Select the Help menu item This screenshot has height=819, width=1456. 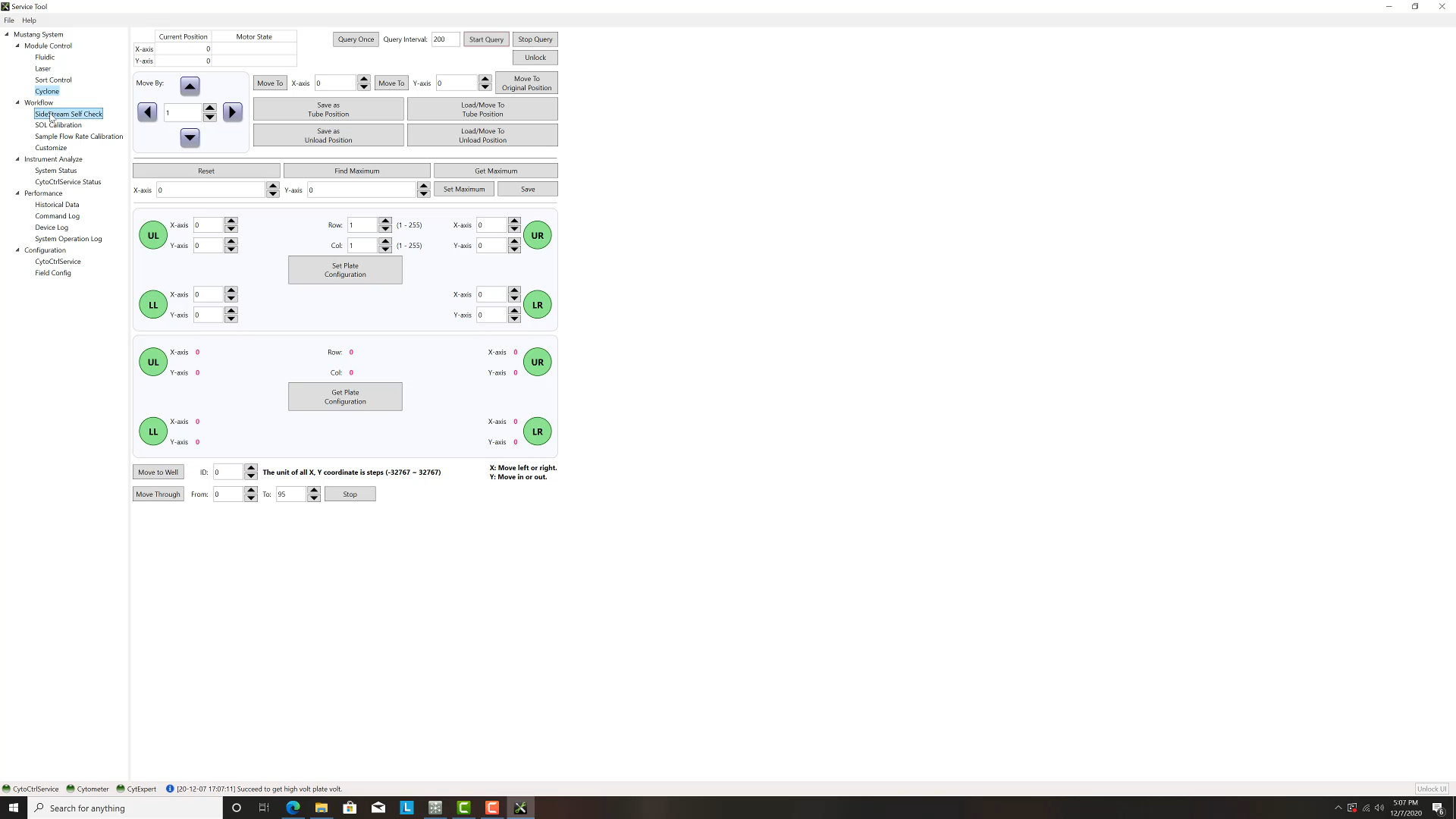click(28, 20)
